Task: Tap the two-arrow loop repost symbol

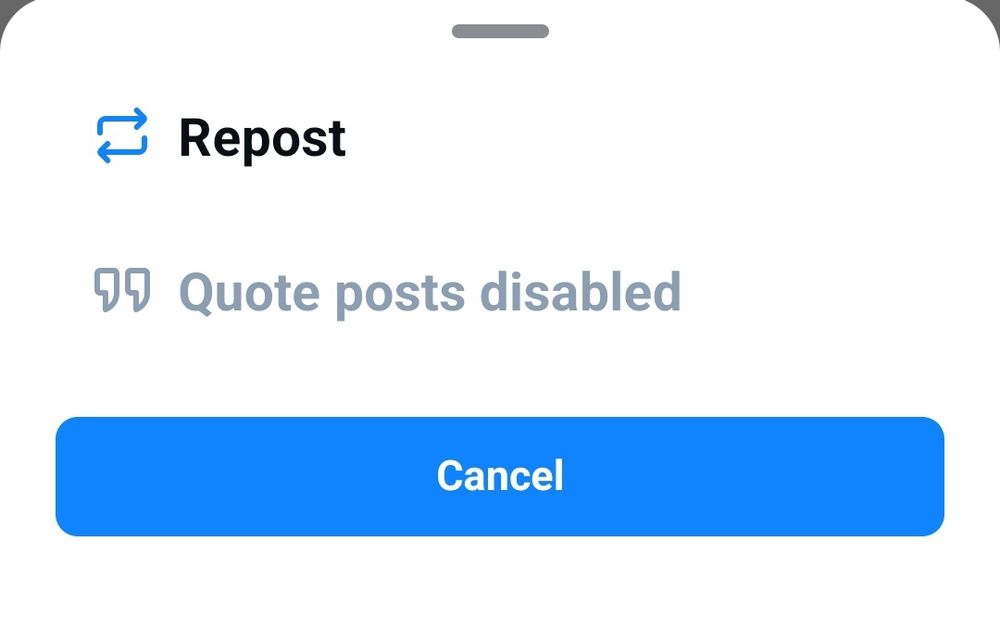Action: [x=122, y=135]
